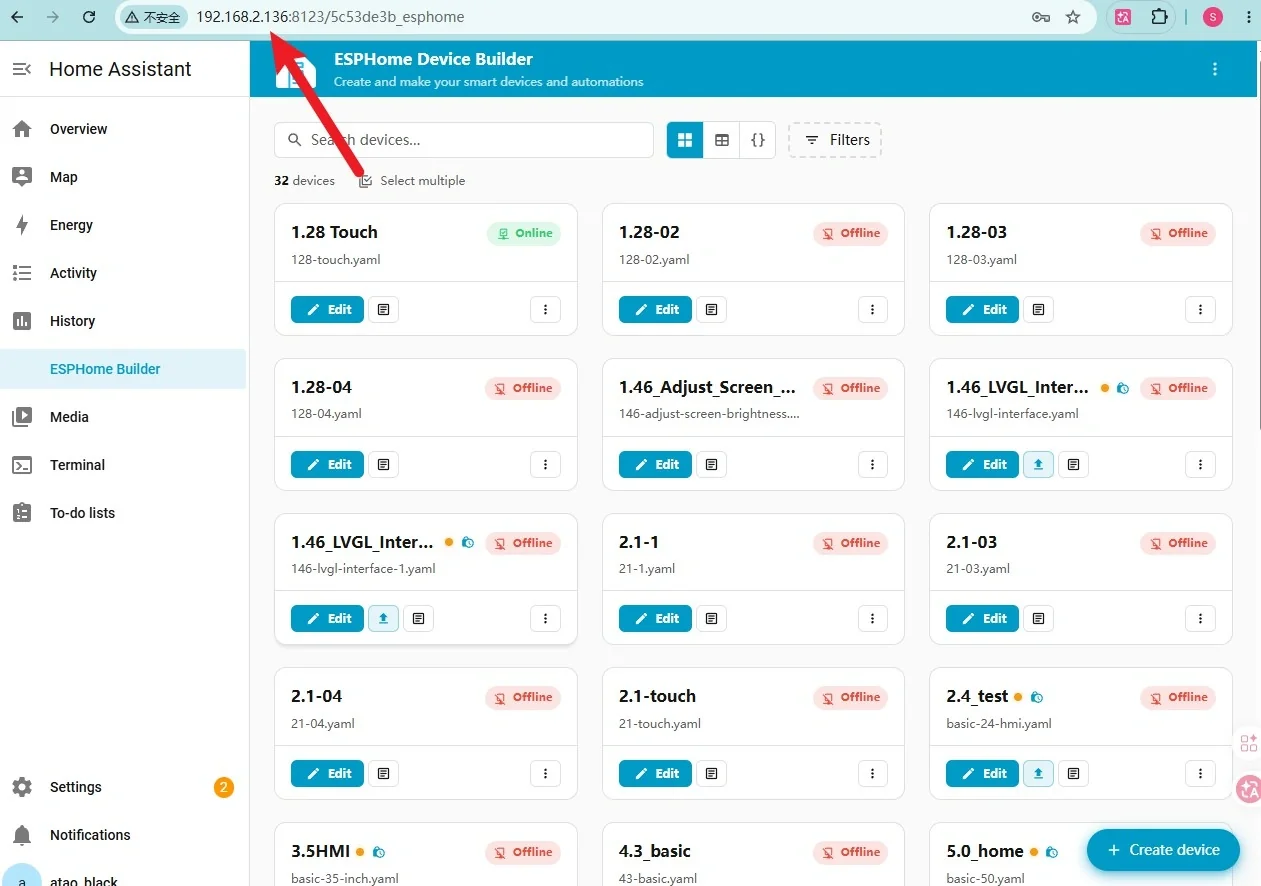Open the Overview page
Image resolution: width=1261 pixels, height=886 pixels.
pos(123,129)
